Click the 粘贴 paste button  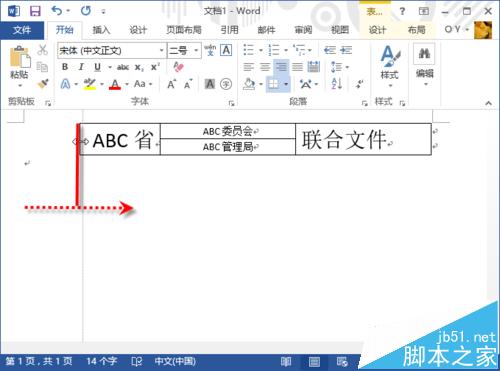20,67
